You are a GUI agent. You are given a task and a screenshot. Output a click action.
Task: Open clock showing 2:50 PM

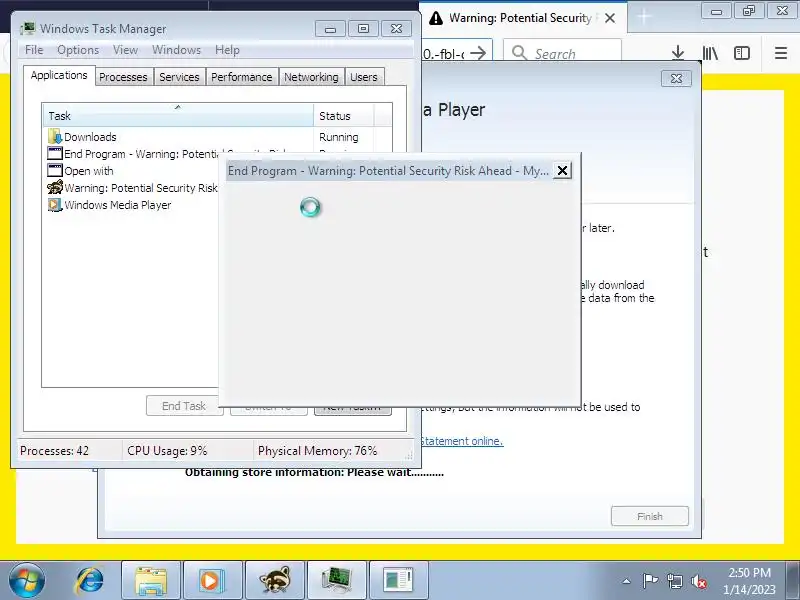click(749, 581)
